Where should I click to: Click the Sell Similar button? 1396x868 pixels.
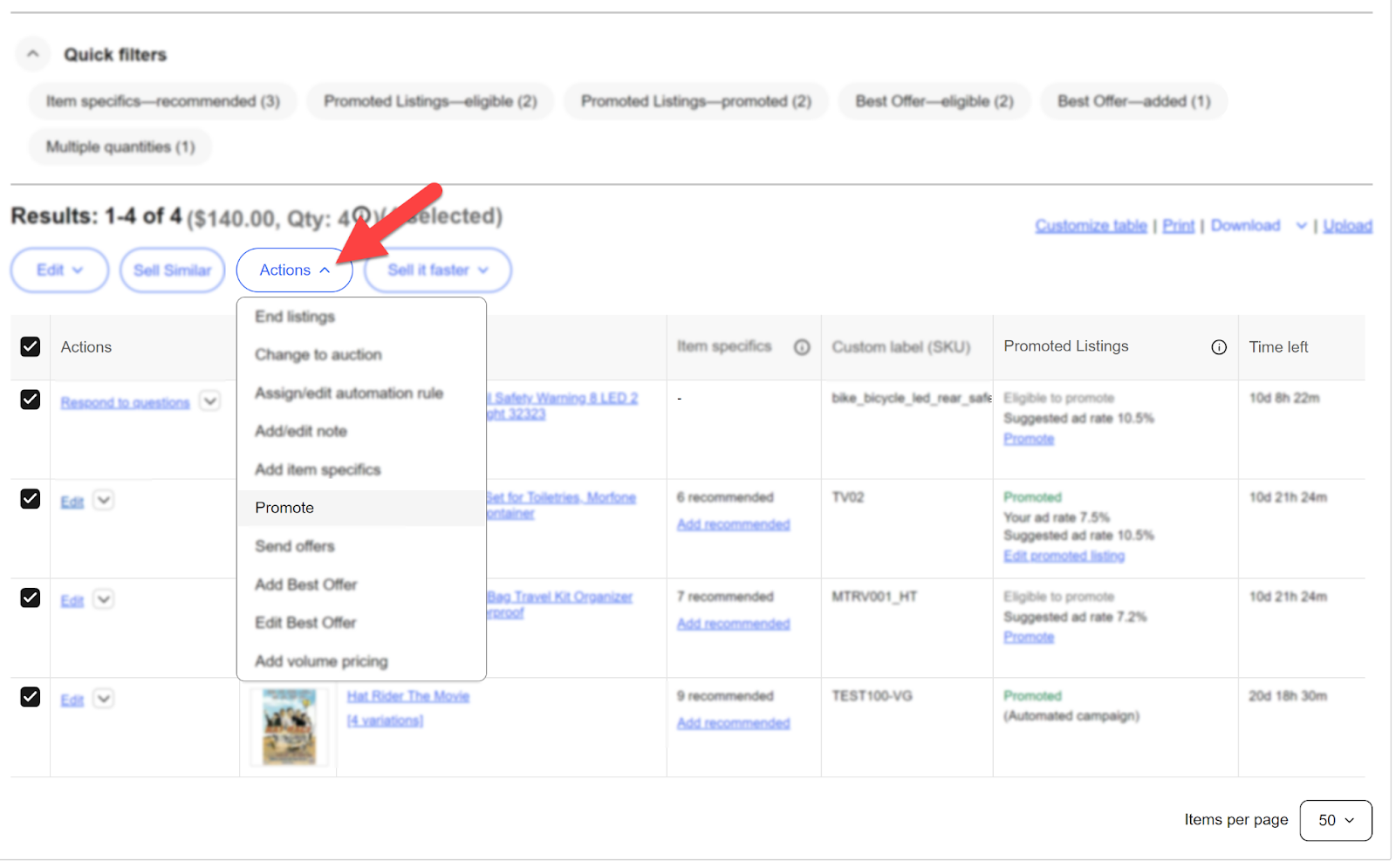tap(172, 270)
